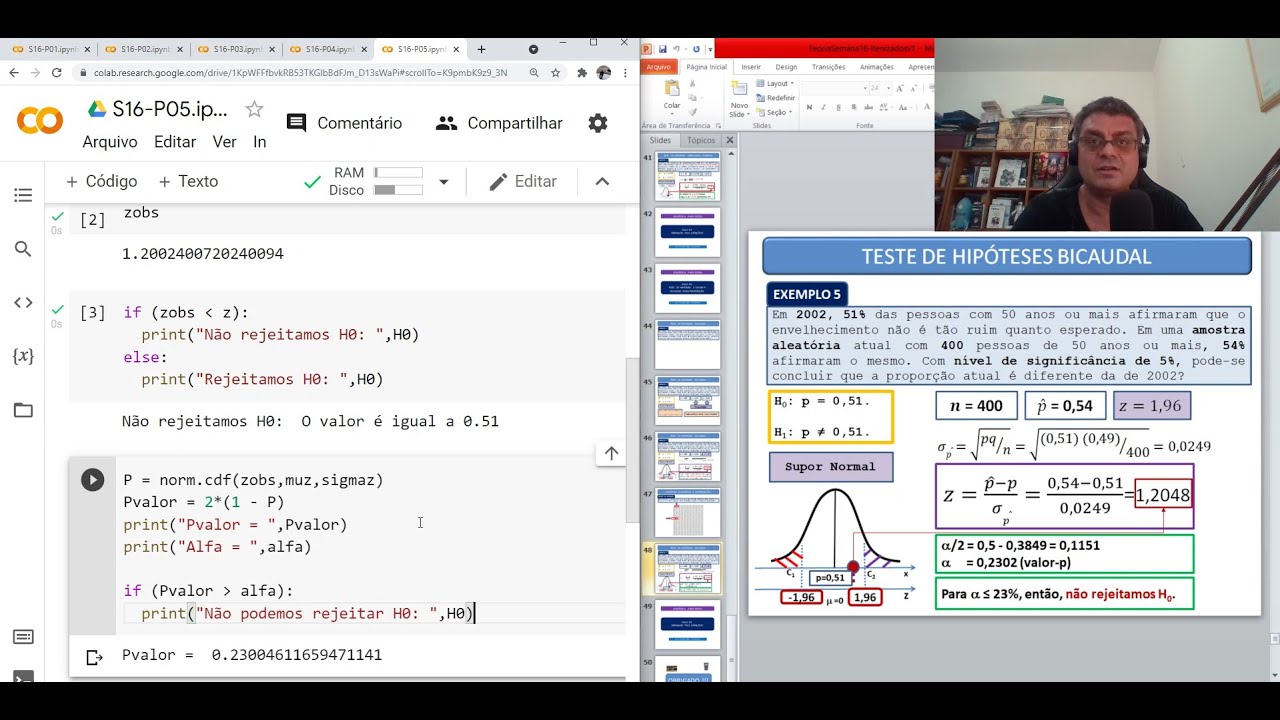Viewport: 1280px width, 720px height.
Task: Reload the browser page
Action: [x=57, y=73]
